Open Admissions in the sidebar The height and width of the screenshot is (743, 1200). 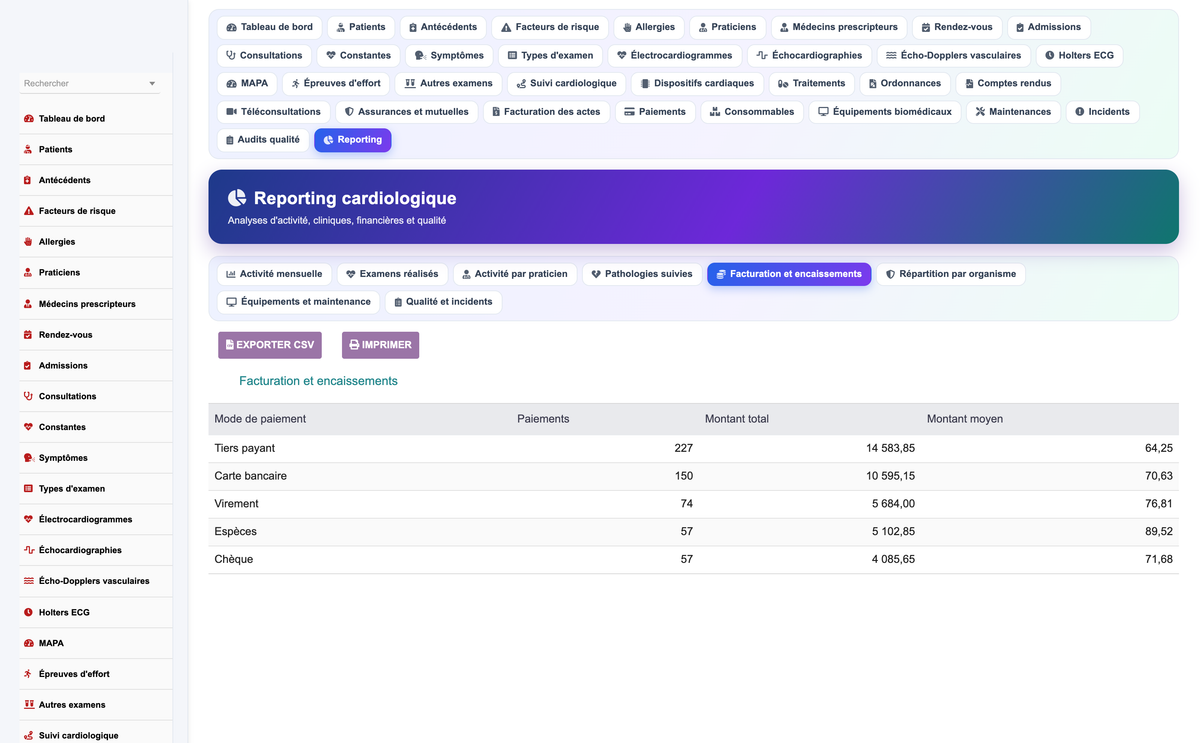(96, 366)
